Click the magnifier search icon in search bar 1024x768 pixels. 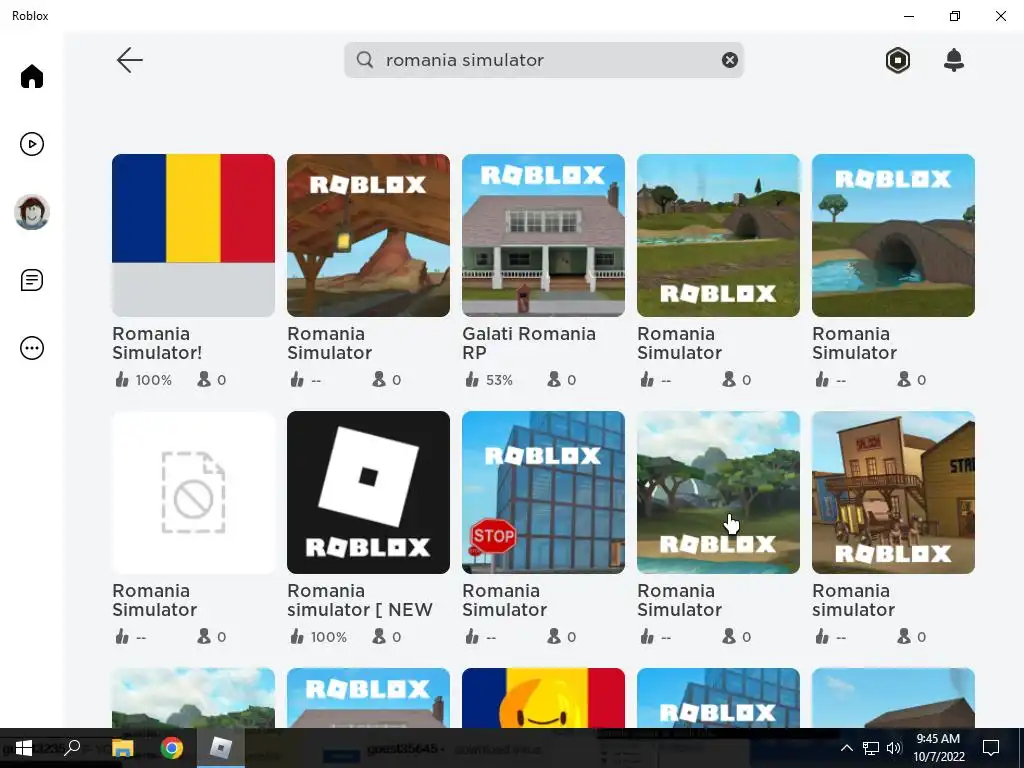click(365, 60)
